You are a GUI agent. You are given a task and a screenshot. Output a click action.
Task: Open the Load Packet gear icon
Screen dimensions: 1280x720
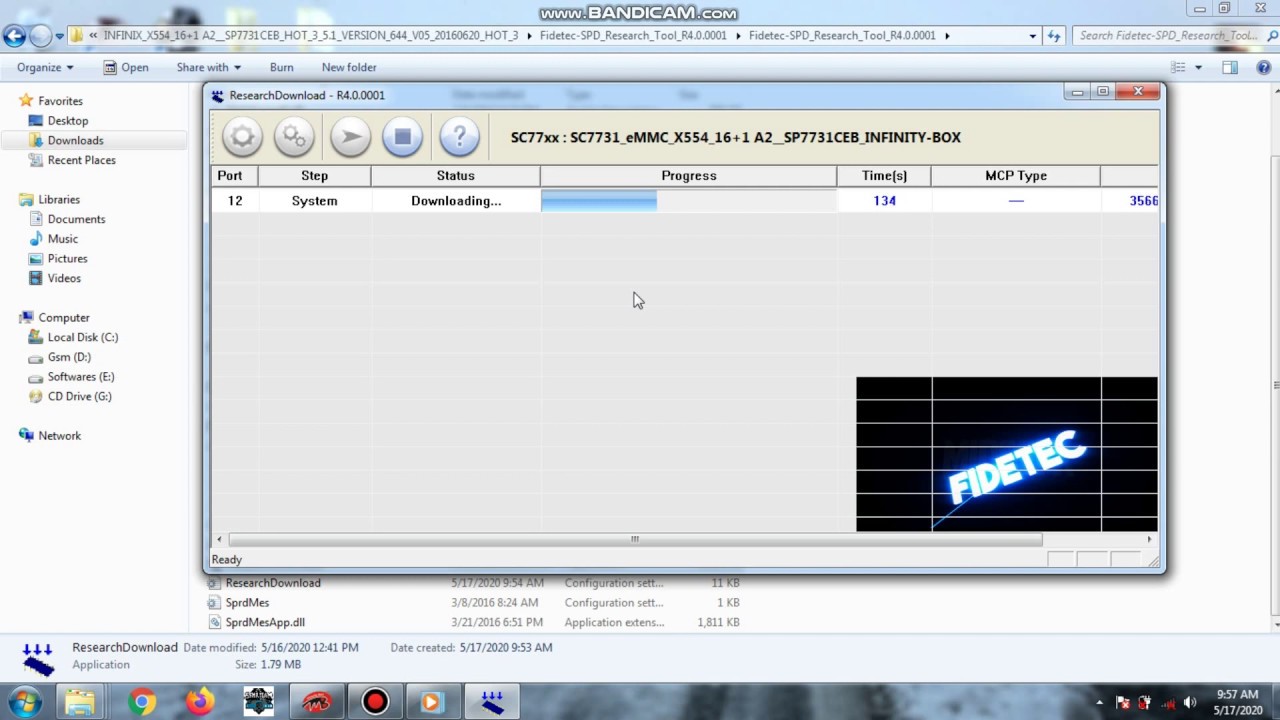pos(242,137)
